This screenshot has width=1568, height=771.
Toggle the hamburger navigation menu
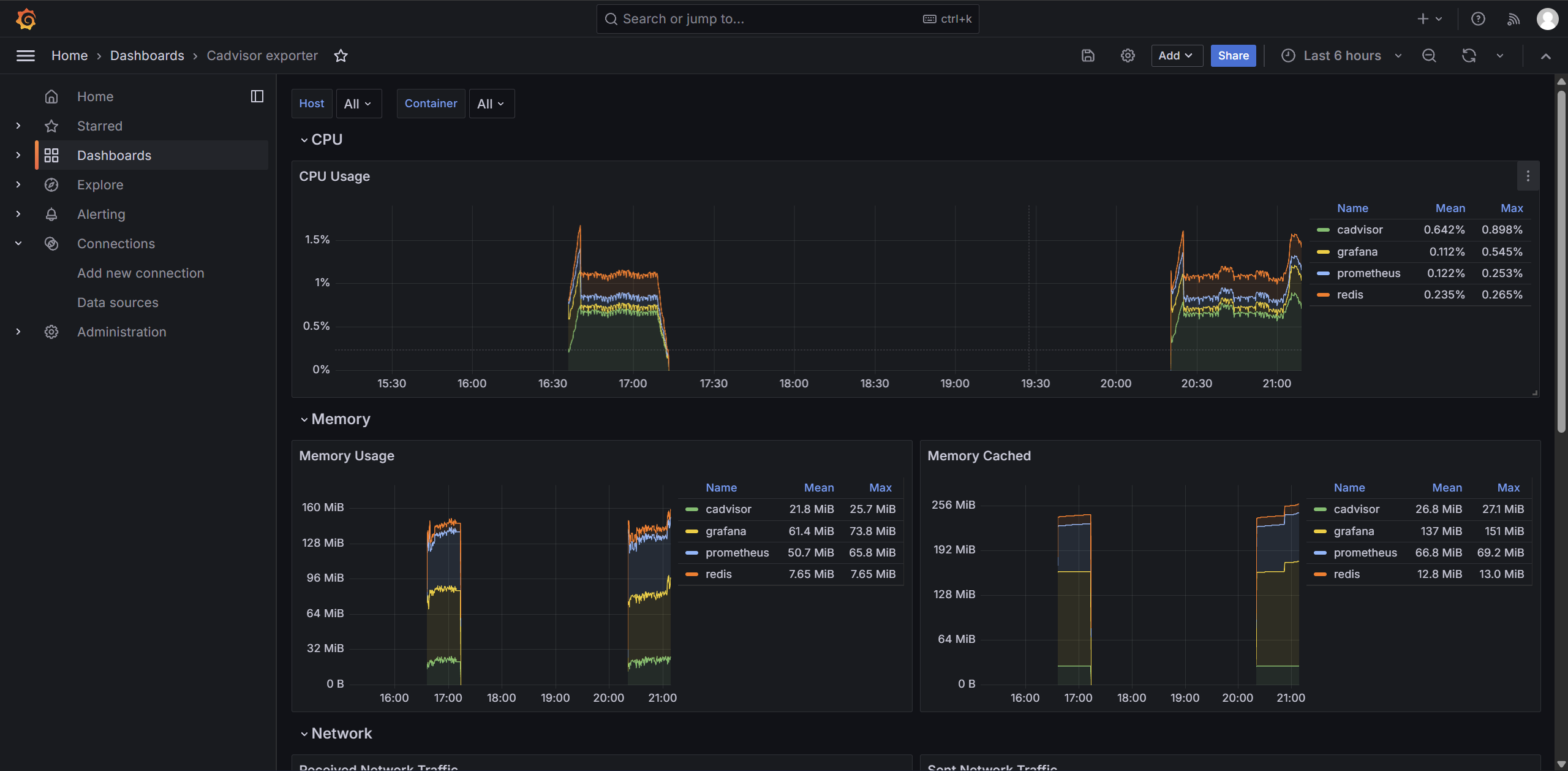pyautogui.click(x=25, y=56)
